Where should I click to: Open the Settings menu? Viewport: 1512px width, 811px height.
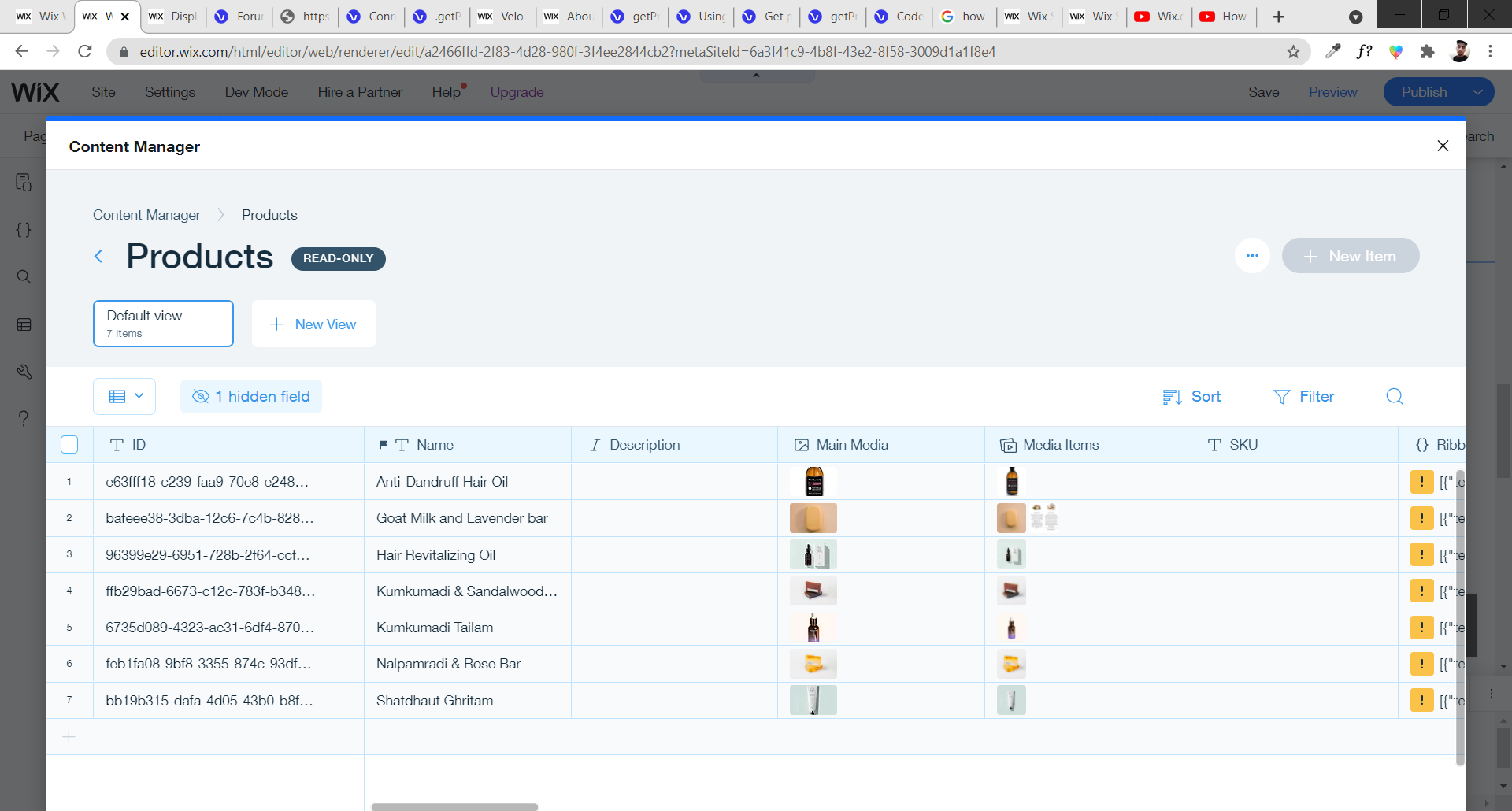(x=170, y=92)
